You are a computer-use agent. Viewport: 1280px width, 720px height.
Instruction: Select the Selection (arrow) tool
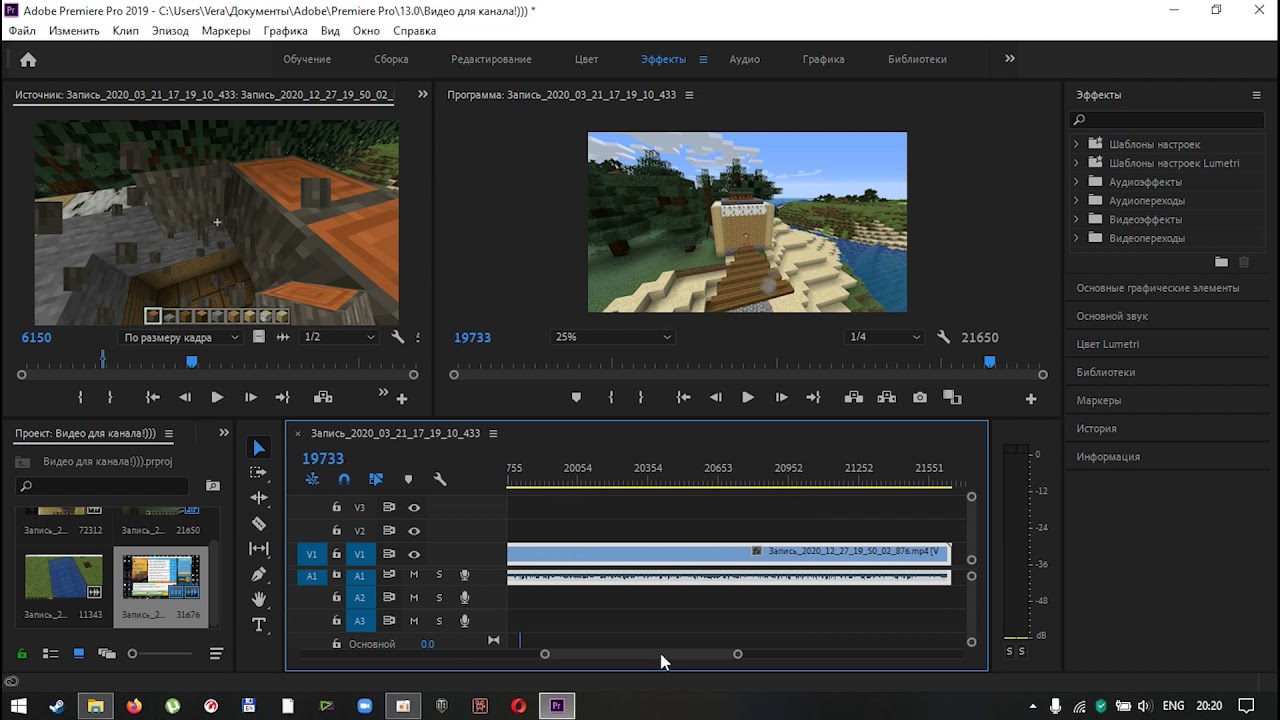point(259,447)
